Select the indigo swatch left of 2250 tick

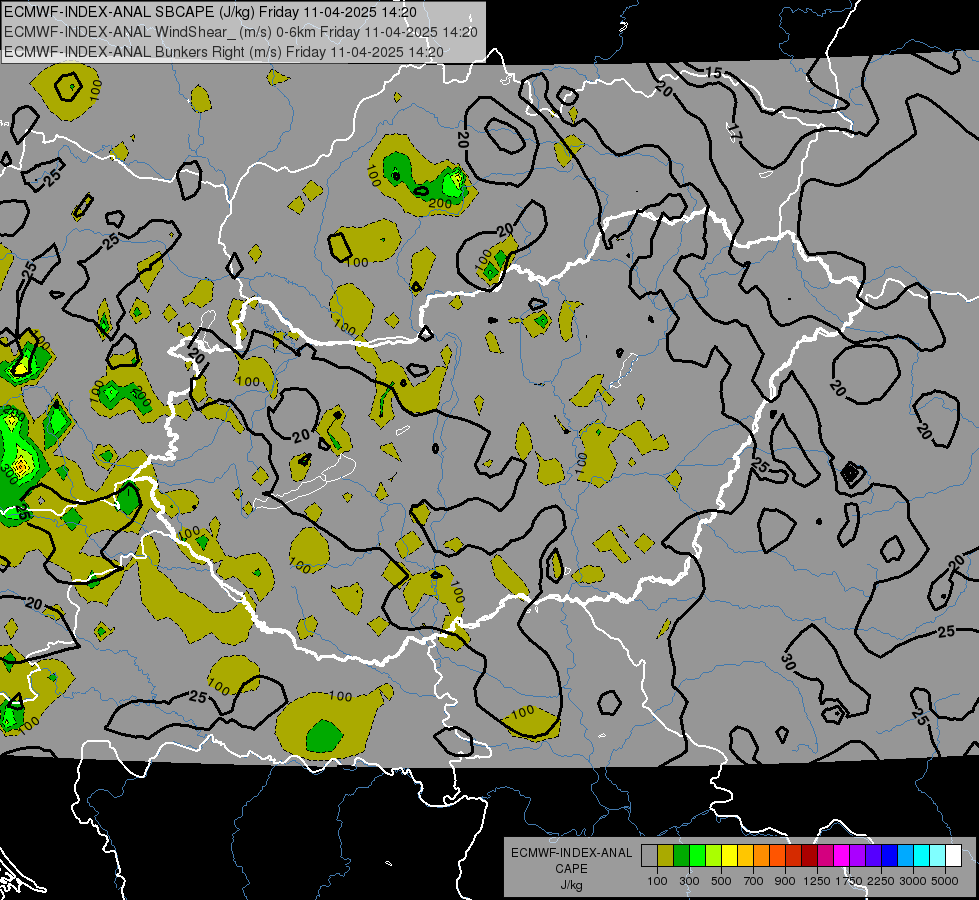[x=874, y=856]
